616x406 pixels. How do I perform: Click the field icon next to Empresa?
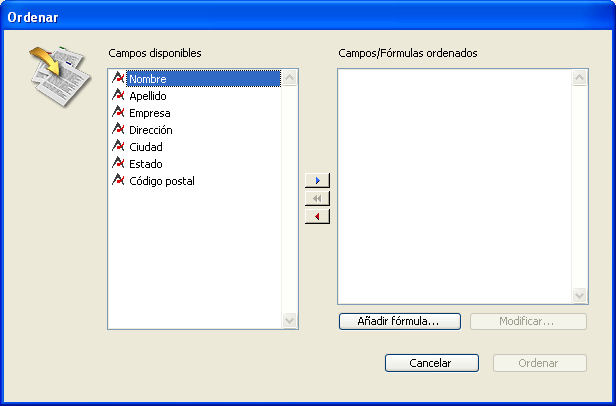(x=118, y=112)
